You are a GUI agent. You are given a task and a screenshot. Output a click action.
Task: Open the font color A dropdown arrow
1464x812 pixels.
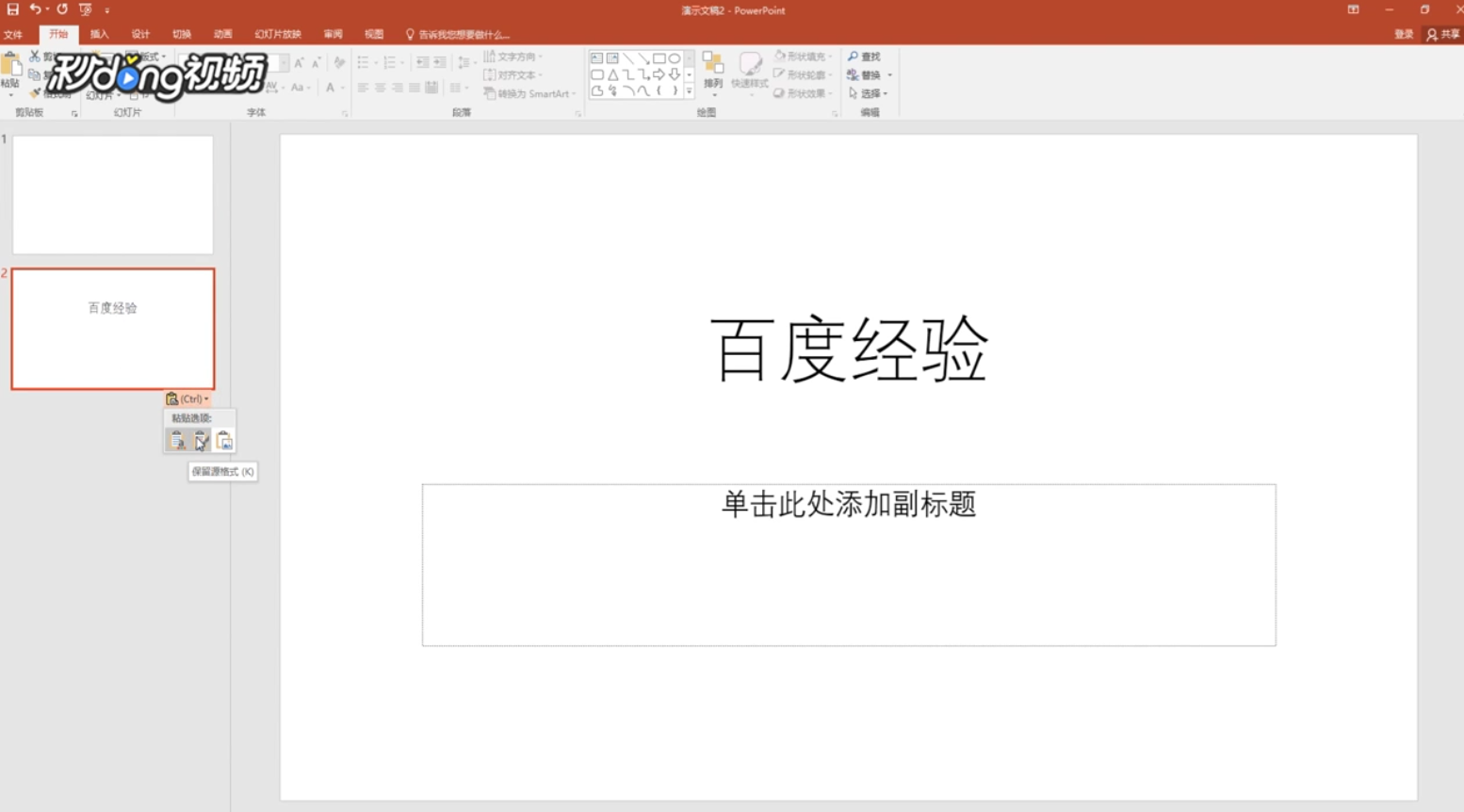[342, 88]
